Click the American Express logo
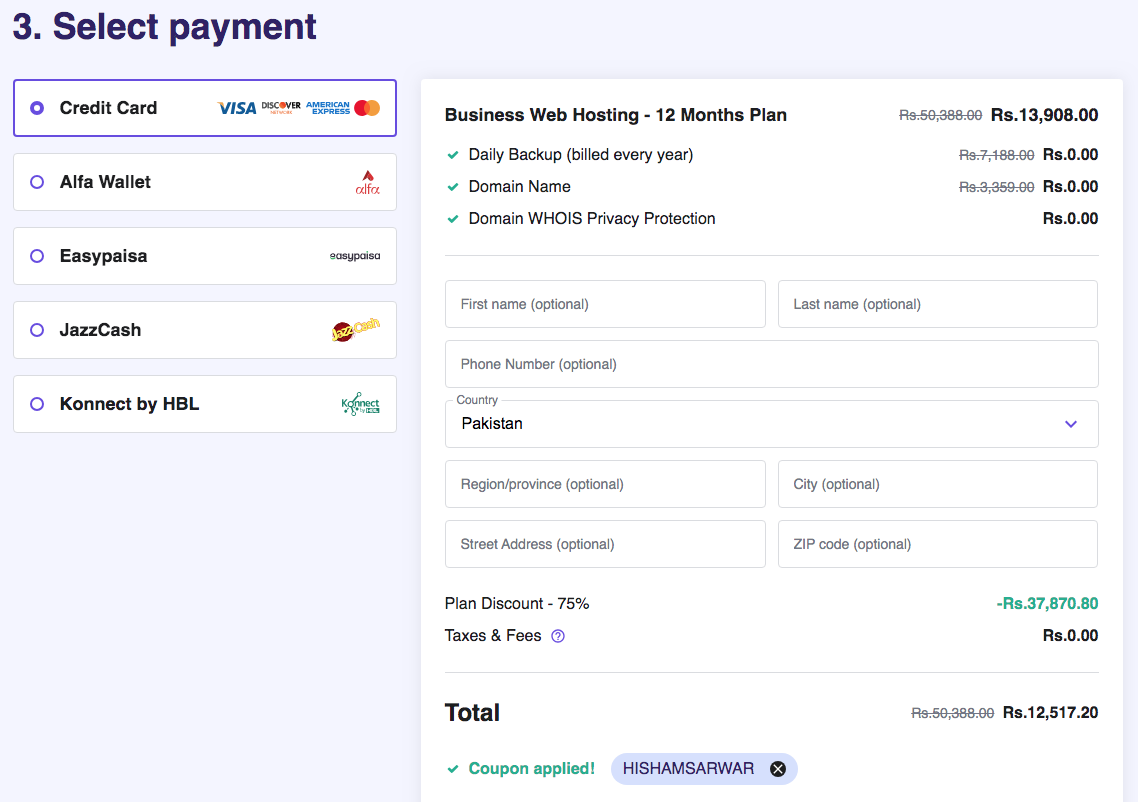Screen dimensions: 1138x802 328,108
